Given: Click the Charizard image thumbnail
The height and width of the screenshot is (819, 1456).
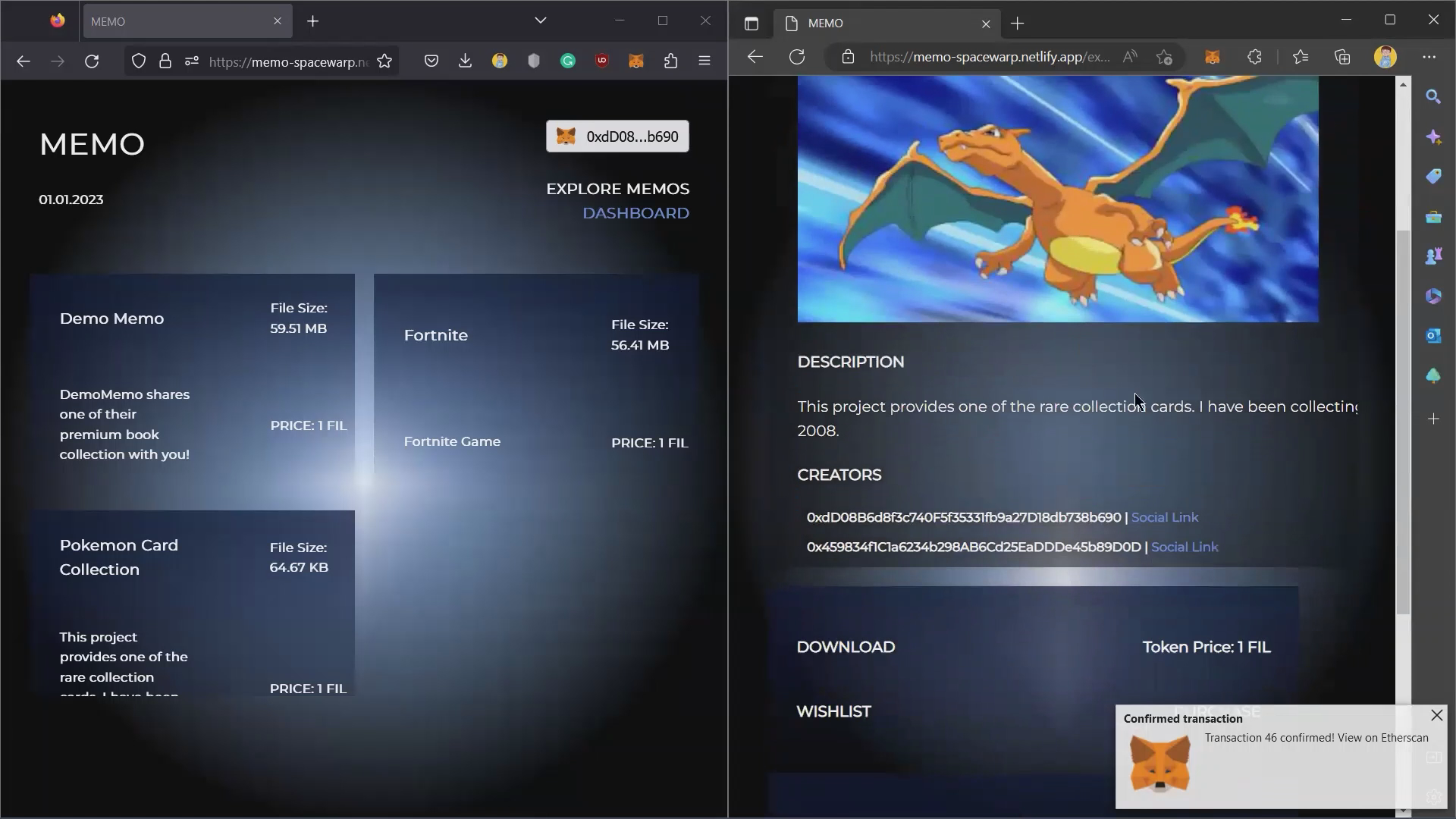Looking at the screenshot, I should (1058, 199).
